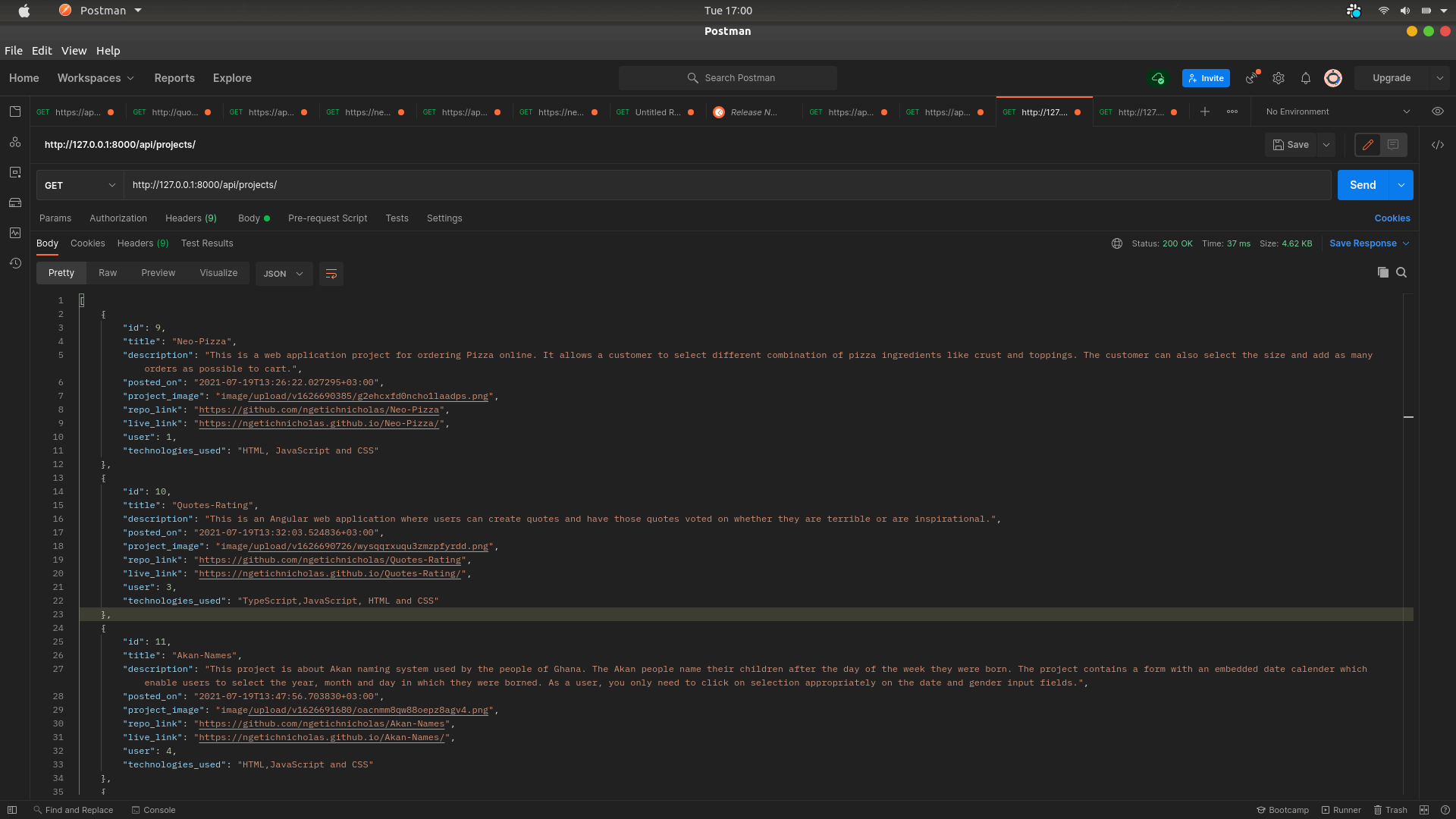Screen dimensions: 1456x819
Task: Open the Neo-Pizza repo link
Action: coord(318,409)
